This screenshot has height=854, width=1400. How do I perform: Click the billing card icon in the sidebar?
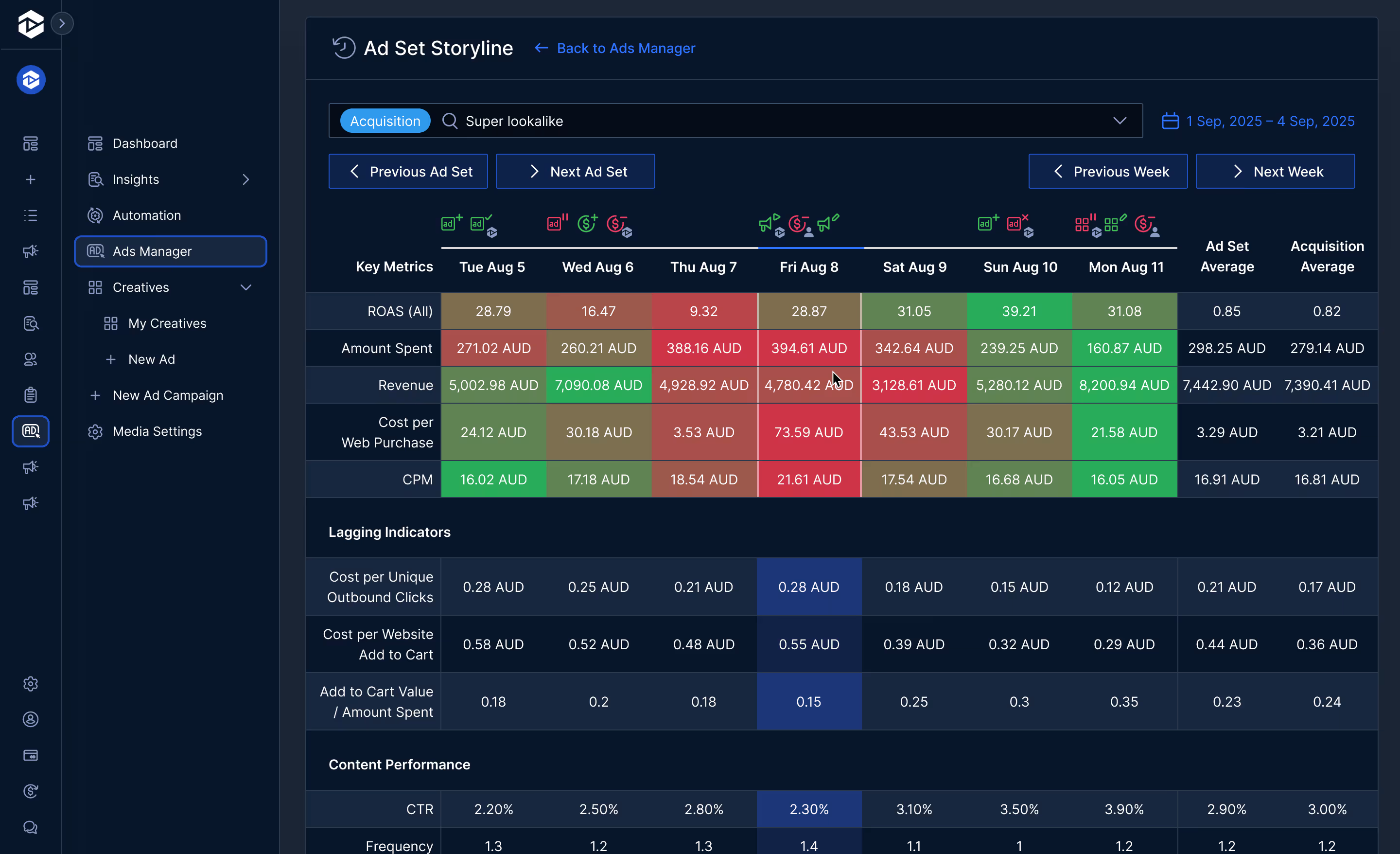pyautogui.click(x=30, y=756)
